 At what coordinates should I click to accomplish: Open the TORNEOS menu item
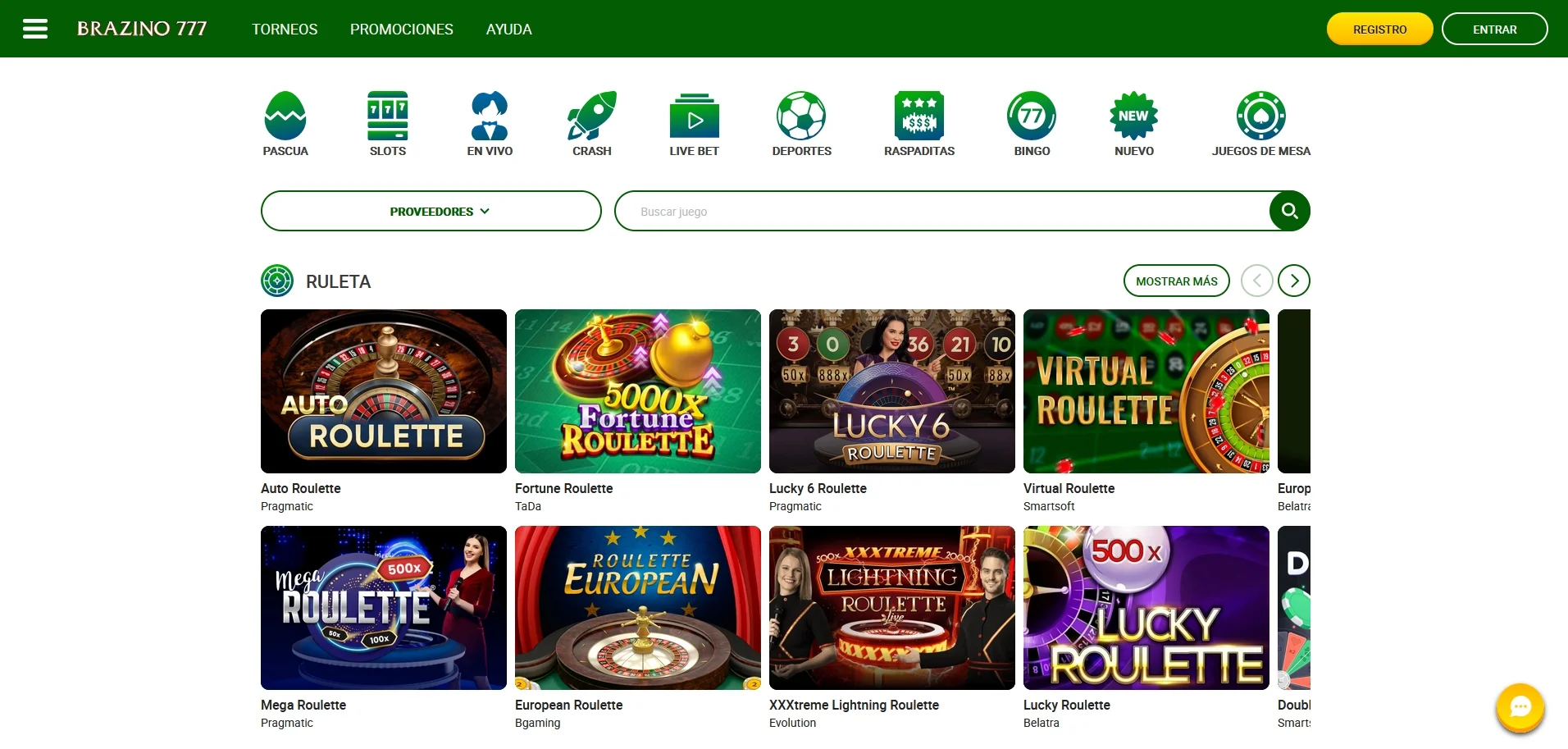click(284, 29)
